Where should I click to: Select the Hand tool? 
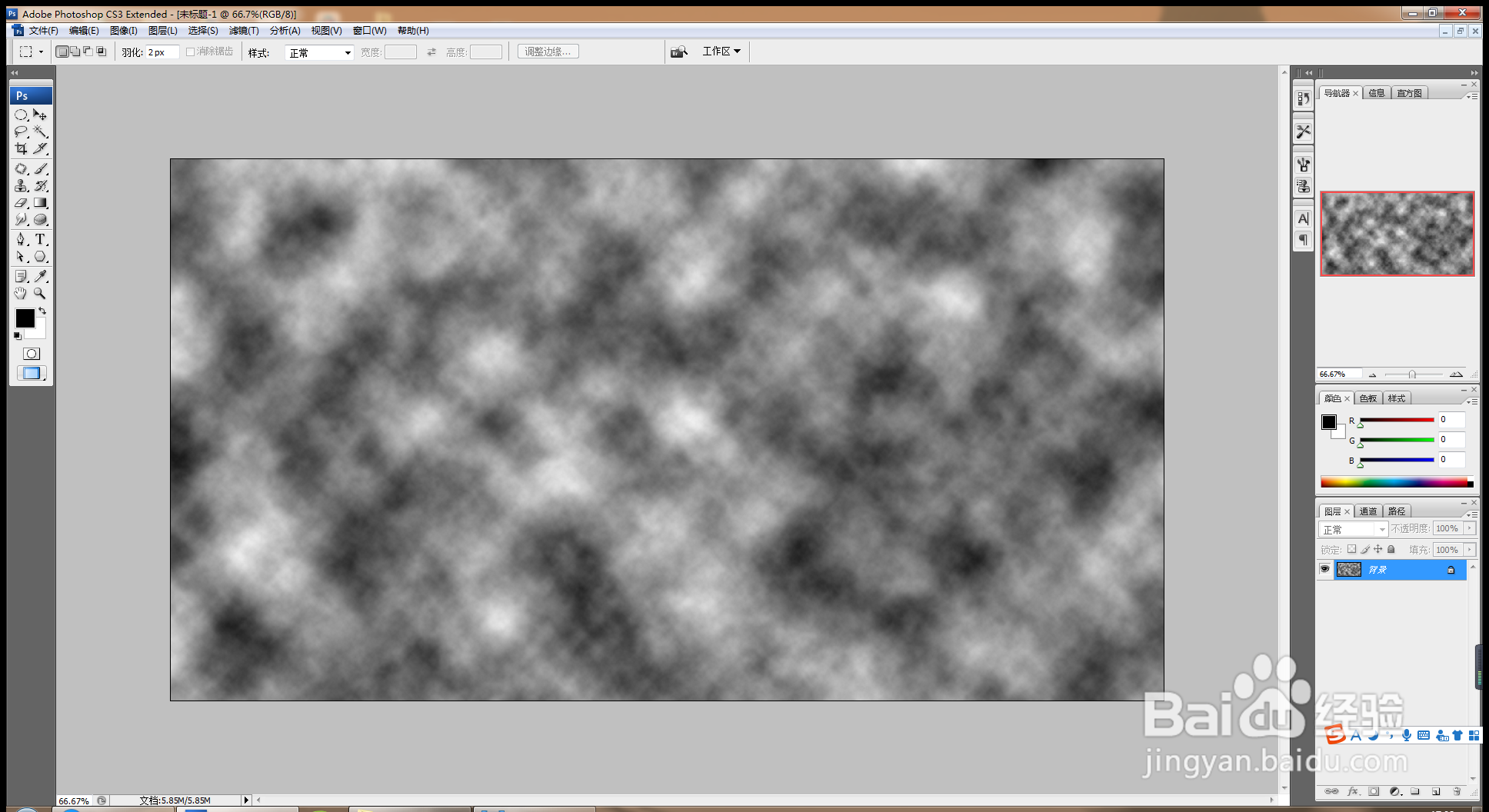click(x=22, y=293)
